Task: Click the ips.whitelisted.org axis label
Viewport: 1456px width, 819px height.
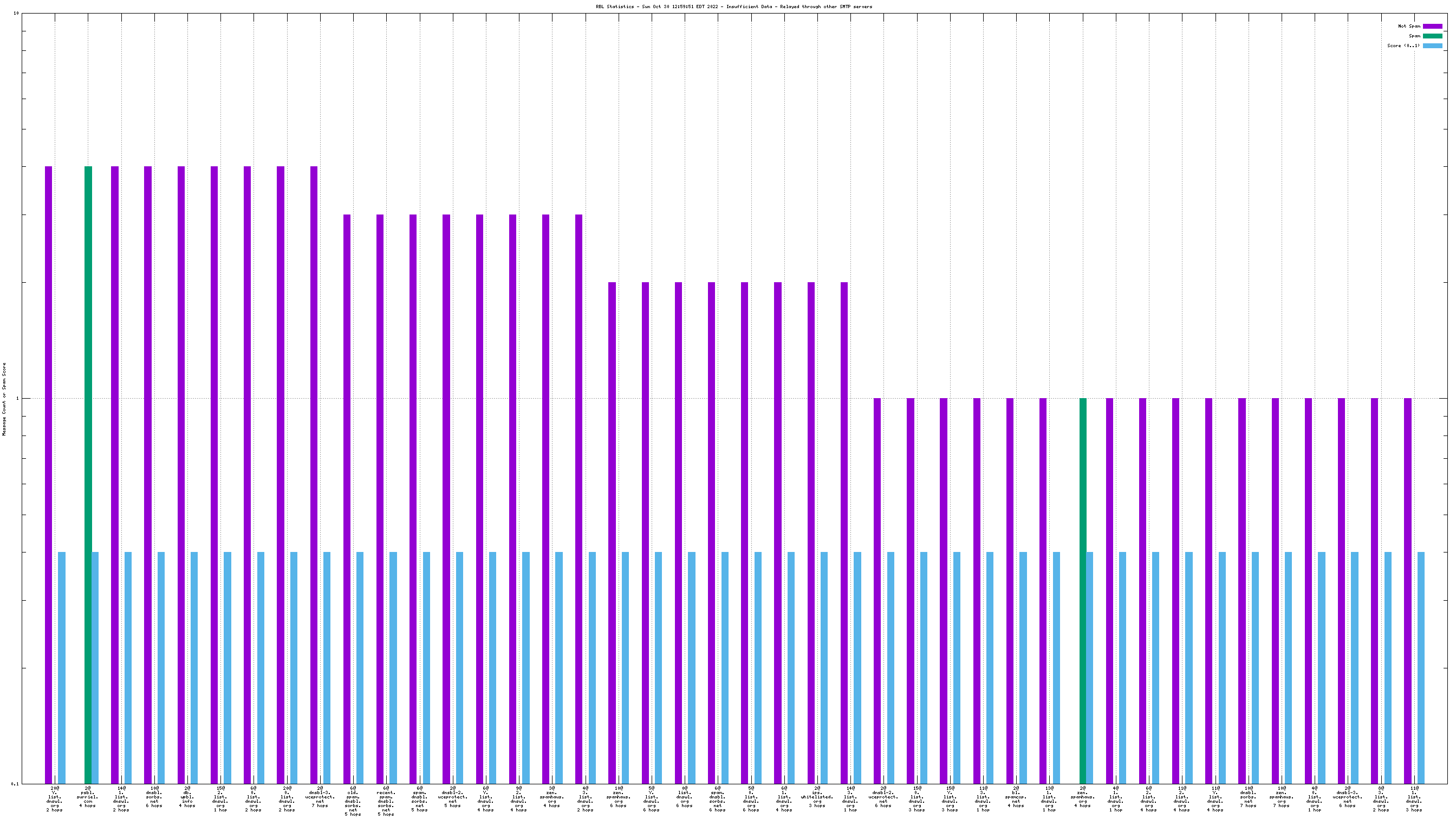Action: [817, 796]
